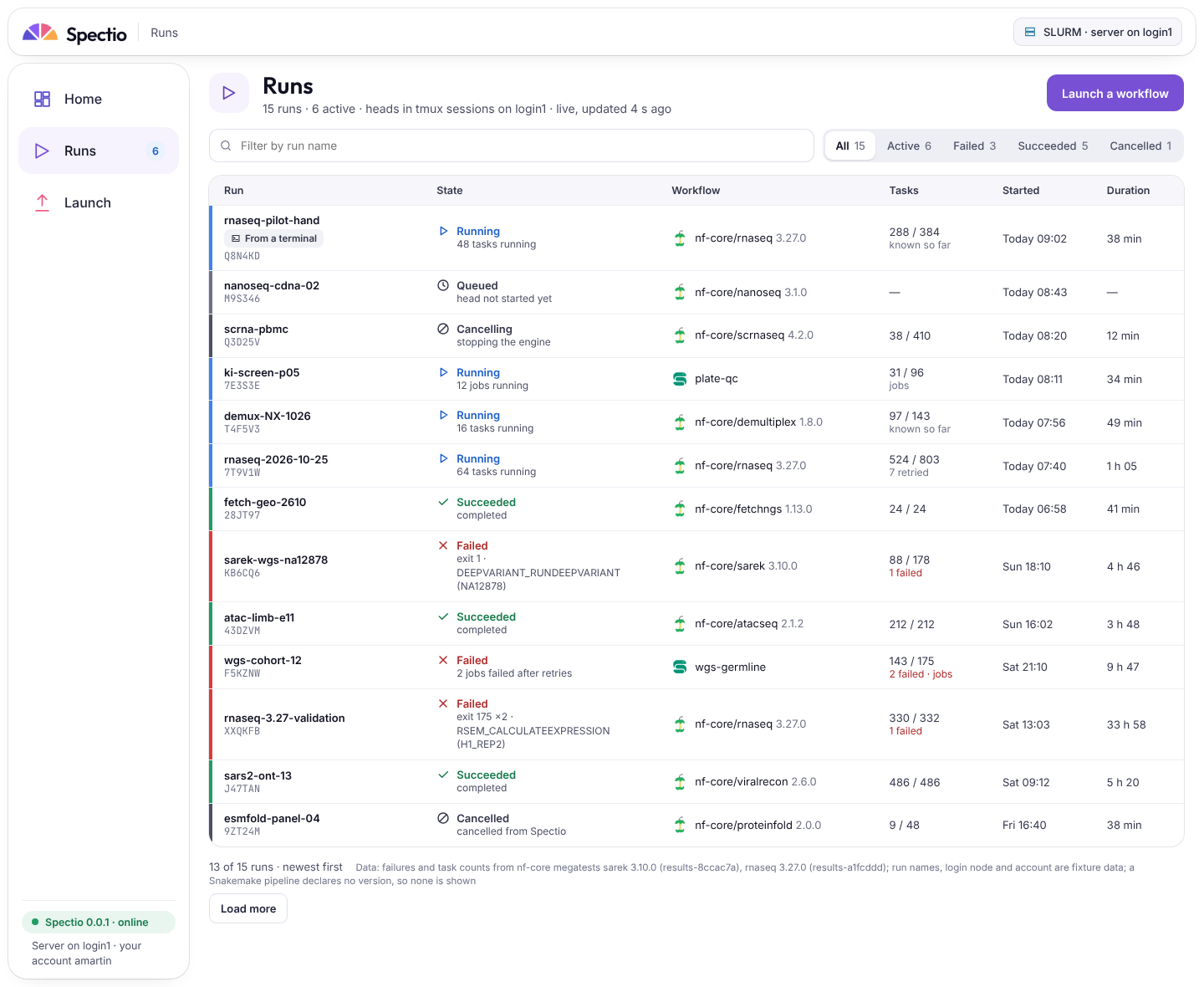This screenshot has width=1204, height=987.
Task: Click the sars2-ont-13 run name
Action: pos(258,775)
